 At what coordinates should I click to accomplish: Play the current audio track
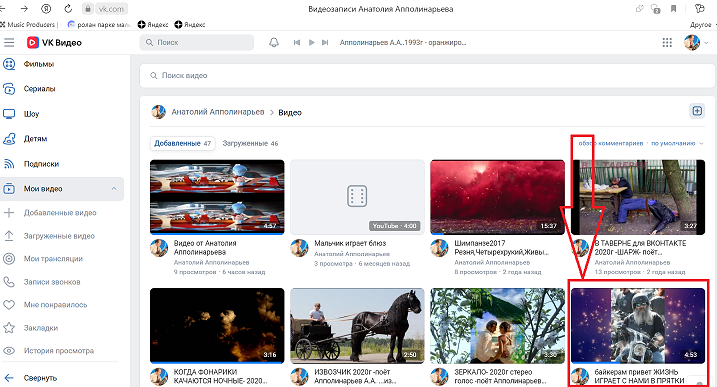tap(311, 43)
